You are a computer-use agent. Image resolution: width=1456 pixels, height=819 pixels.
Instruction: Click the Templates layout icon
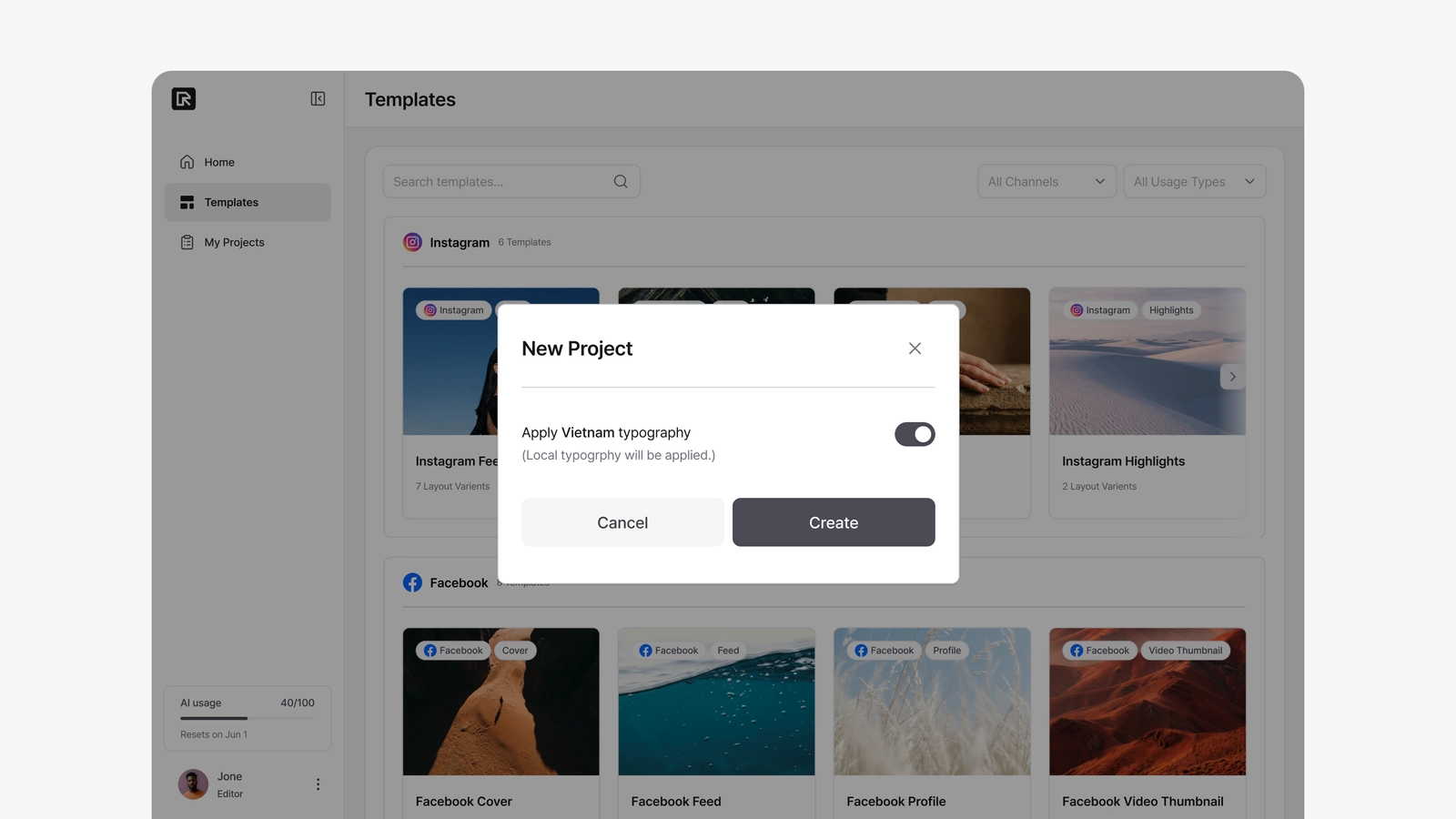tap(187, 202)
